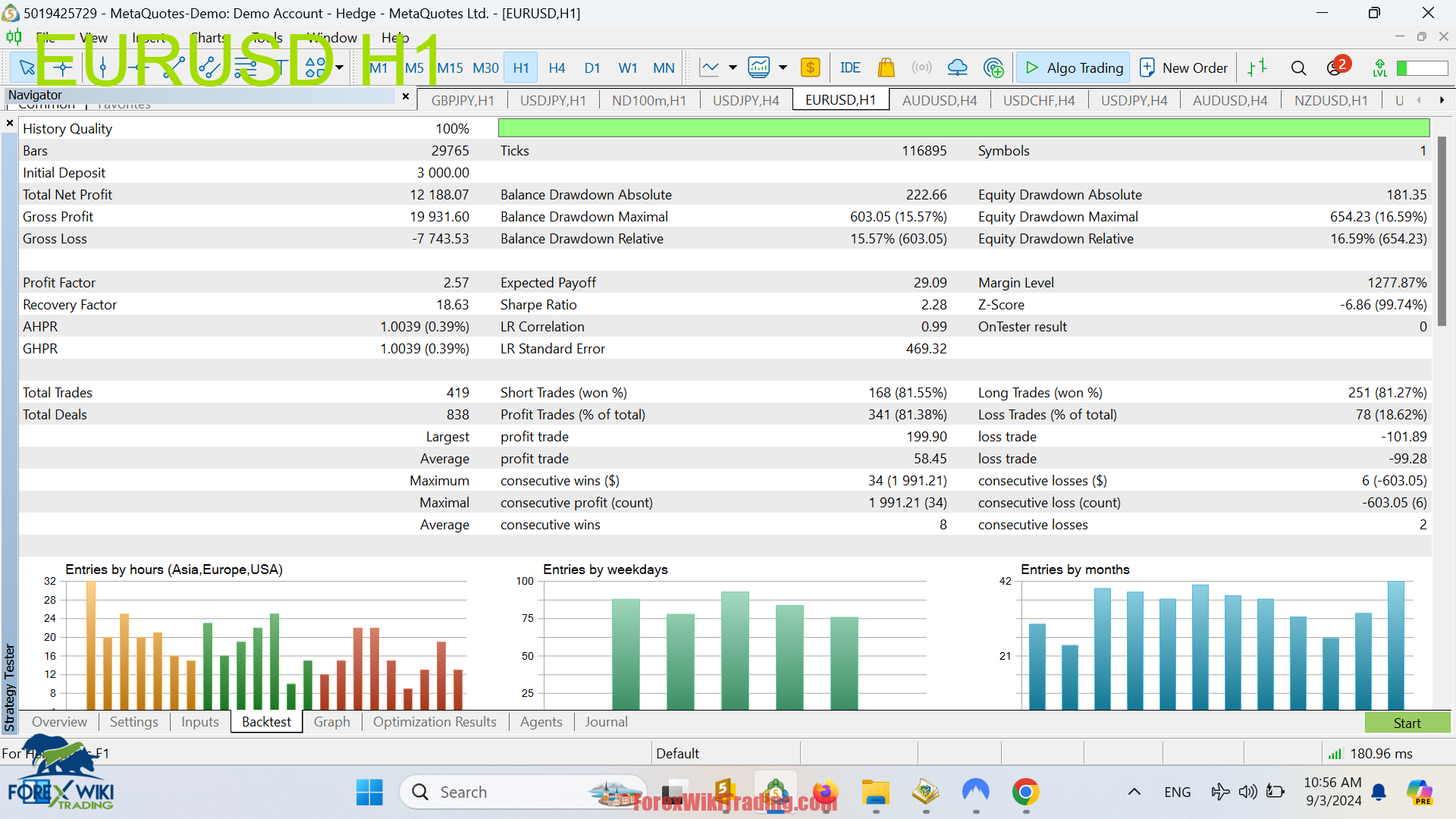Open the AUDUSD,H4 chart tab
The image size is (1456, 819).
(x=940, y=100)
